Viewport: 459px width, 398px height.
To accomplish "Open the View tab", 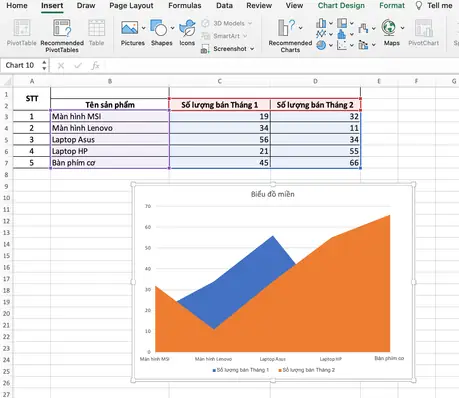I will click(x=294, y=6).
